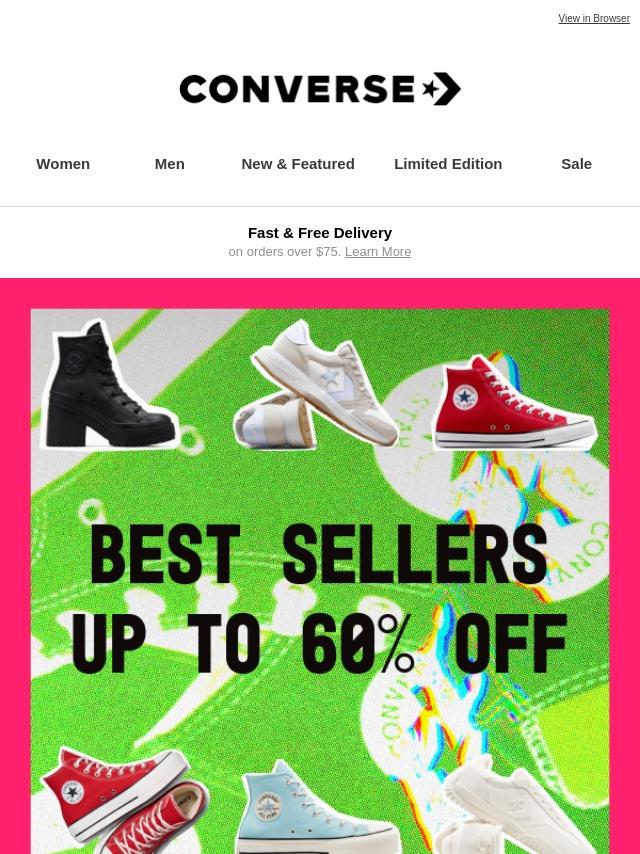Viewport: 640px width, 854px height.
Task: Select the red Chuck Taylor high top
Action: click(515, 403)
